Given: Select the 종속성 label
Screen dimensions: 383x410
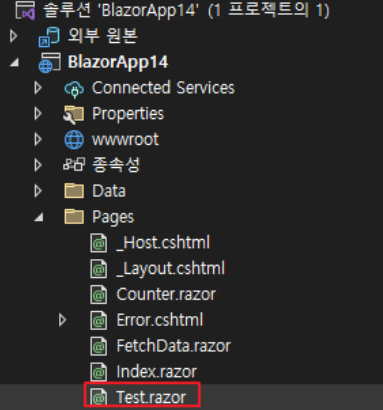Looking at the screenshot, I should [x=116, y=165].
